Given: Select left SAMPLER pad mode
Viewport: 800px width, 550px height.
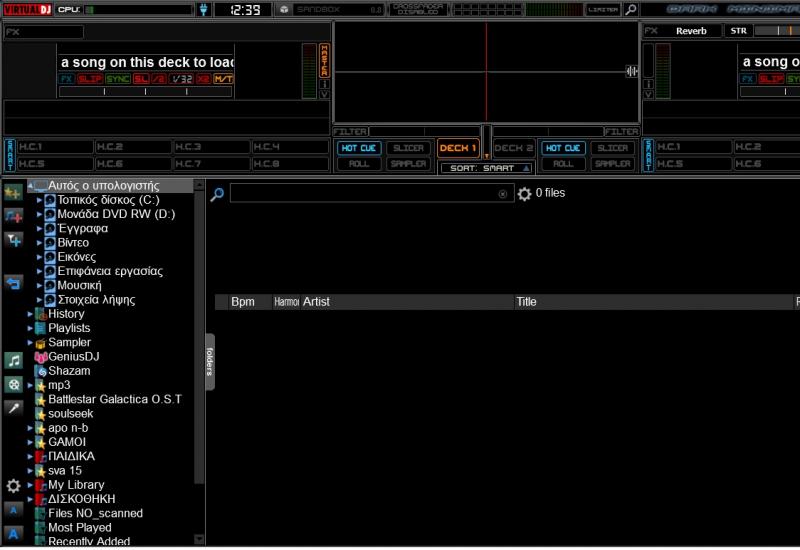Looking at the screenshot, I should (x=408, y=164).
